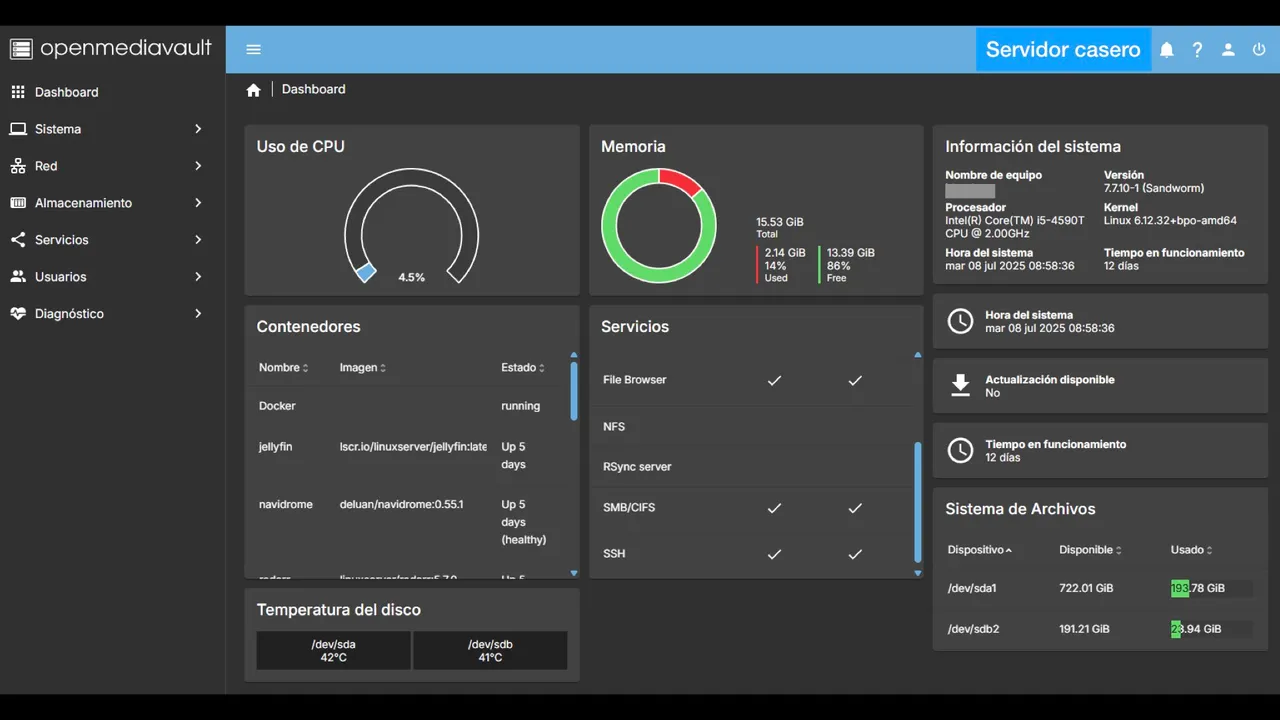Viewport: 1280px width, 720px height.
Task: Toggle the hamburger menu icon
Action: click(253, 49)
